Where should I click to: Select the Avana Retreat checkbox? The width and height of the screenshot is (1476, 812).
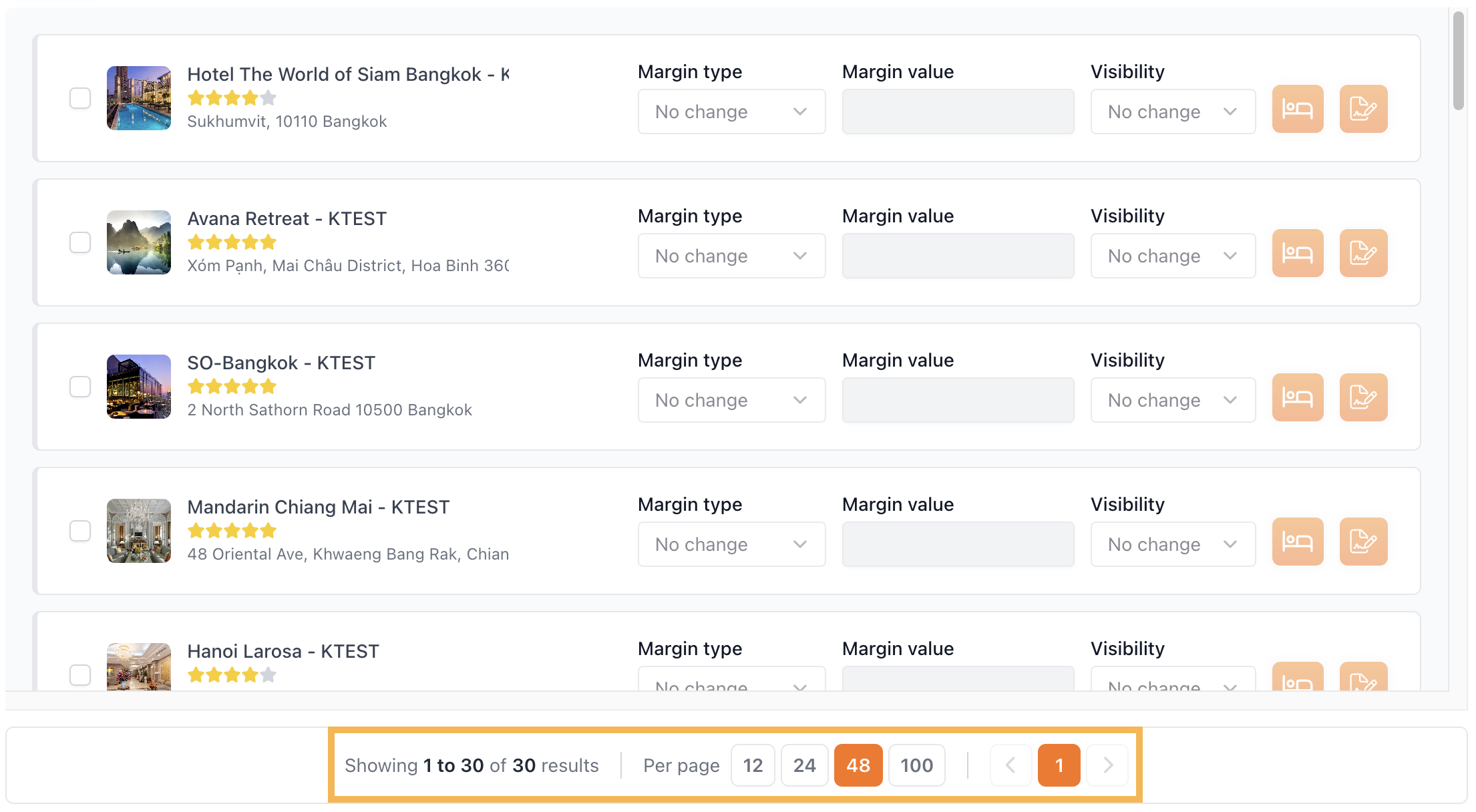tap(80, 242)
